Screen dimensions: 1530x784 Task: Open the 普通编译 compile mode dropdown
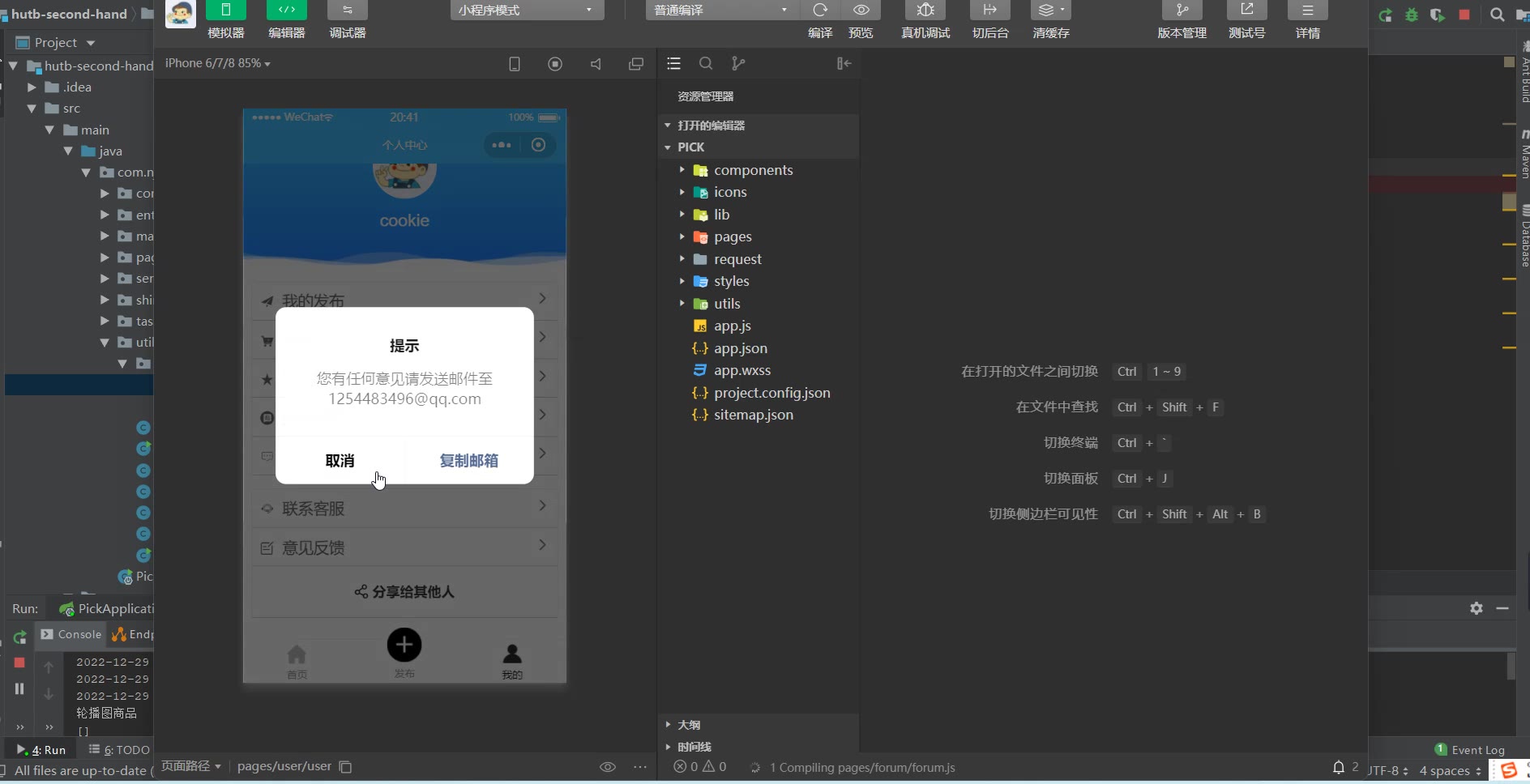click(723, 11)
